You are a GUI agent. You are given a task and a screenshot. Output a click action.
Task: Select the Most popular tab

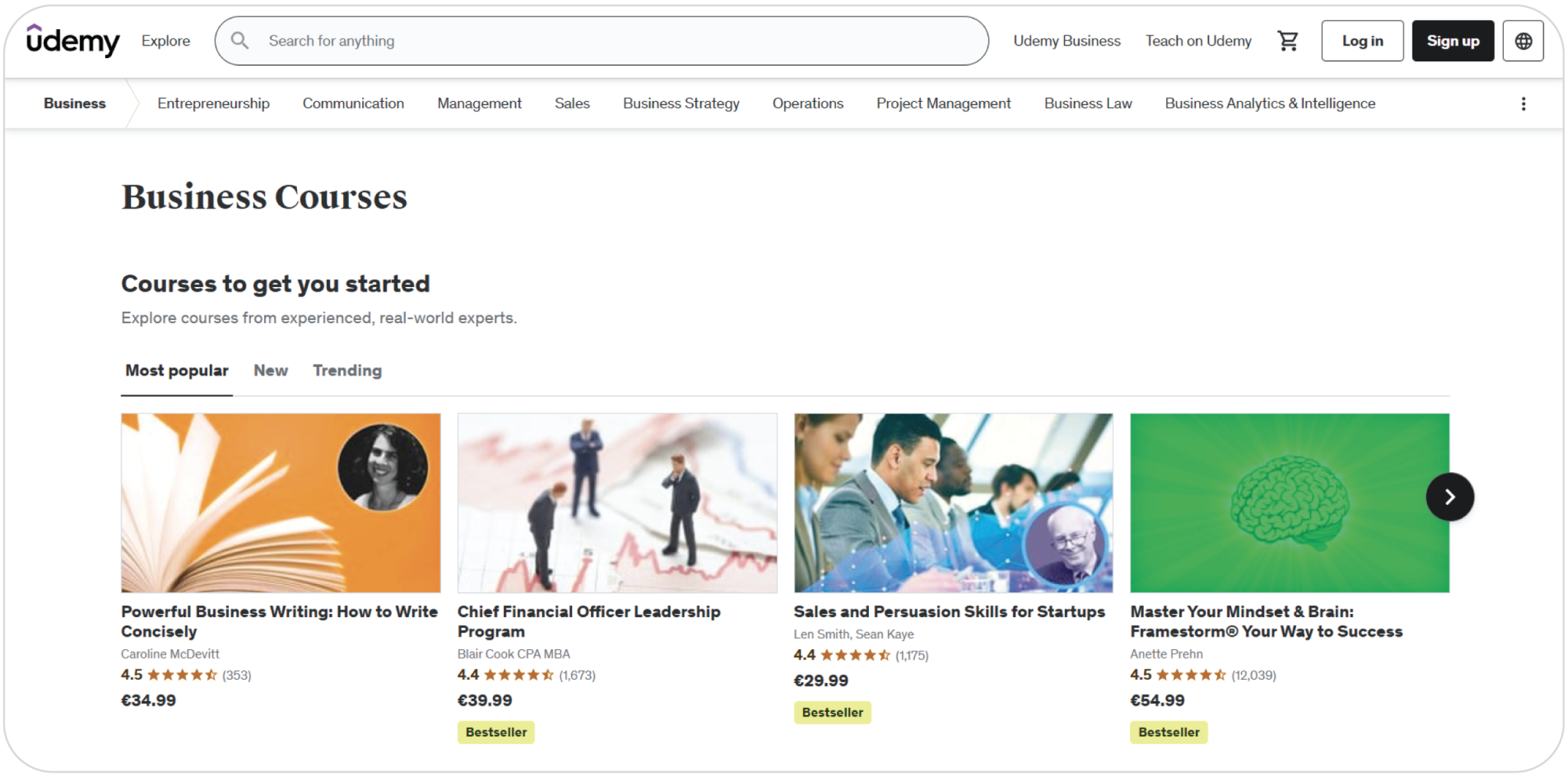(177, 371)
